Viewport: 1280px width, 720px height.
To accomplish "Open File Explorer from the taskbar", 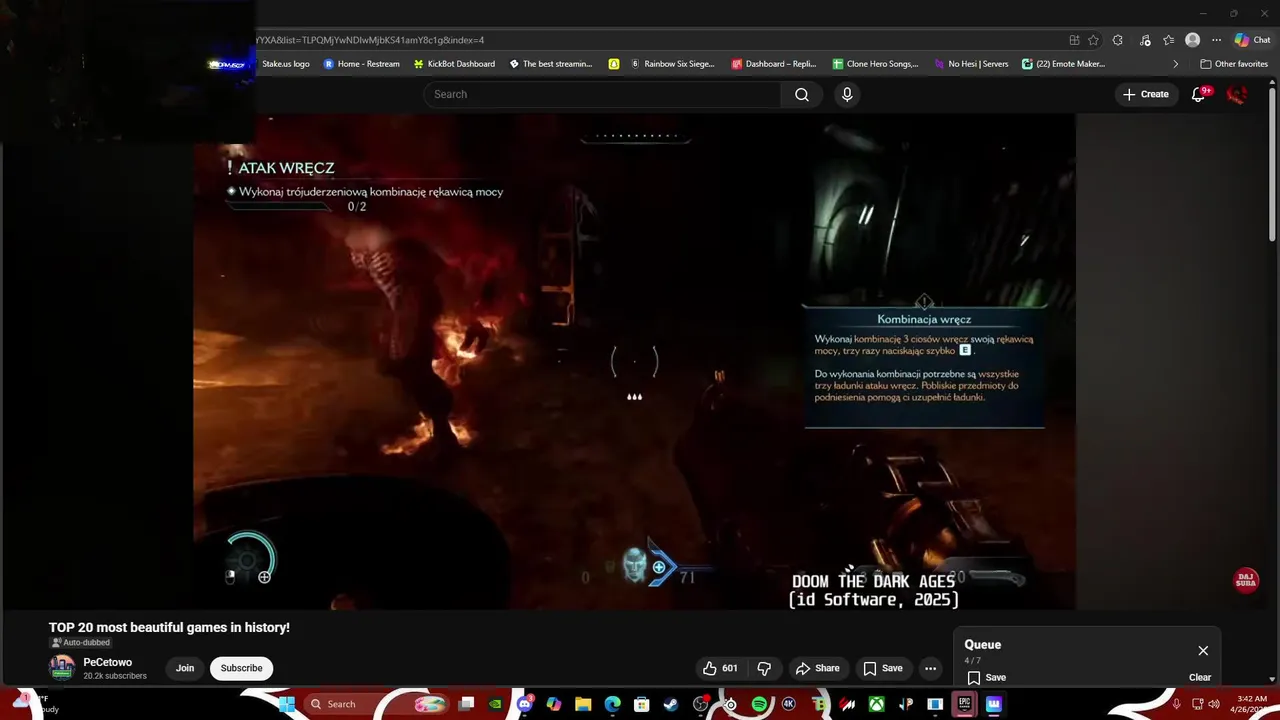I will point(583,704).
